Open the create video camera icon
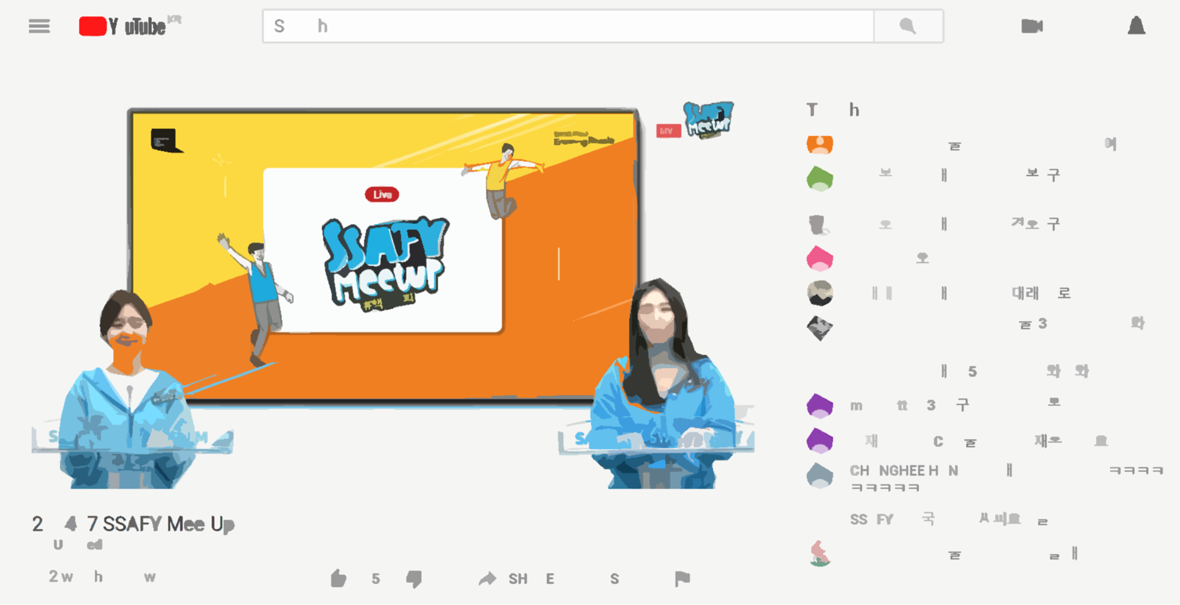The image size is (1180, 605). (1032, 26)
